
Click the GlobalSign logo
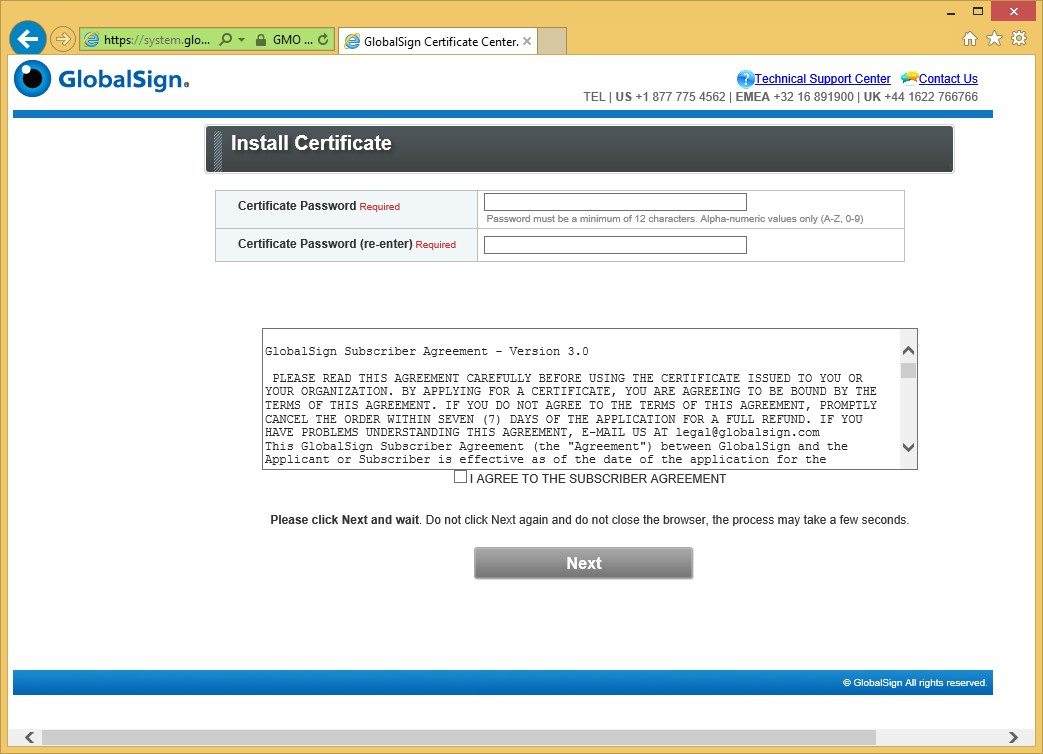(x=101, y=79)
